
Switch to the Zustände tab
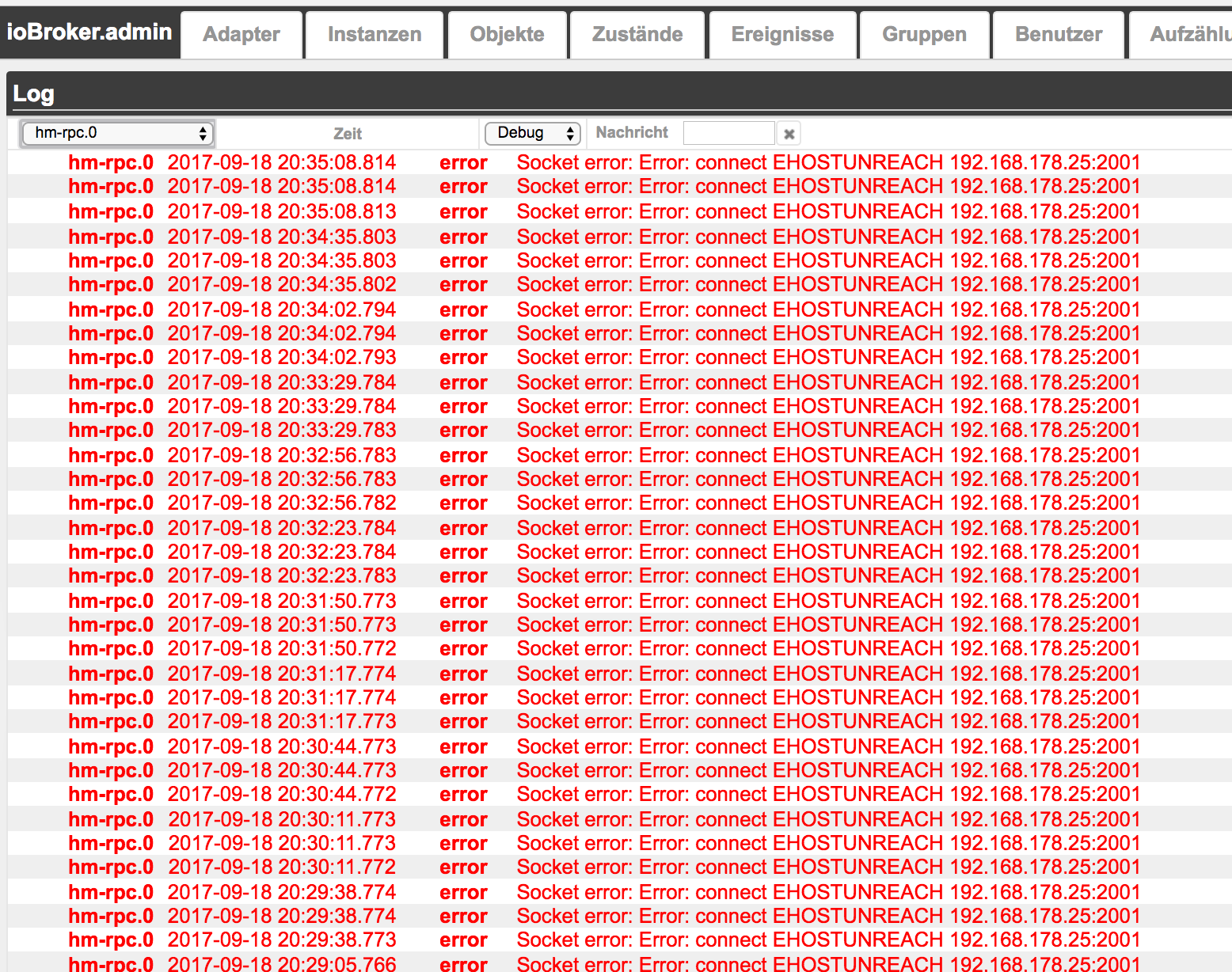click(x=637, y=35)
